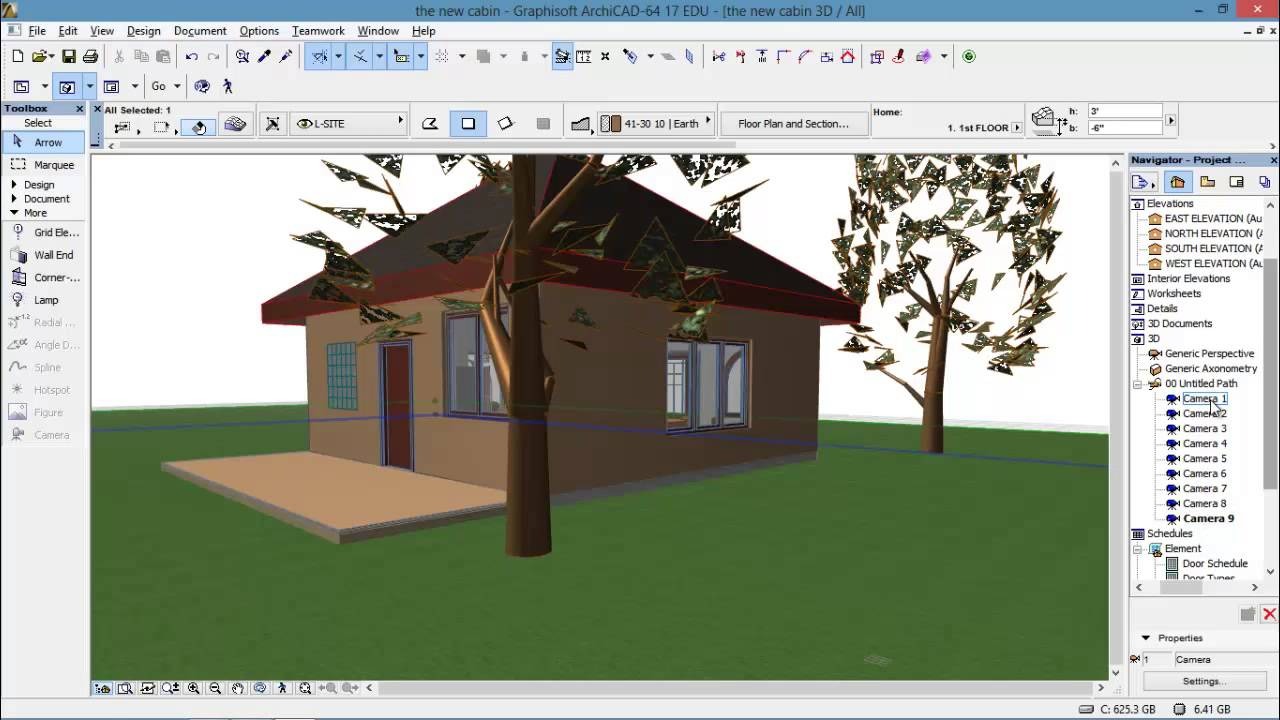Select Camera 5 in navigator tree

click(x=1204, y=459)
